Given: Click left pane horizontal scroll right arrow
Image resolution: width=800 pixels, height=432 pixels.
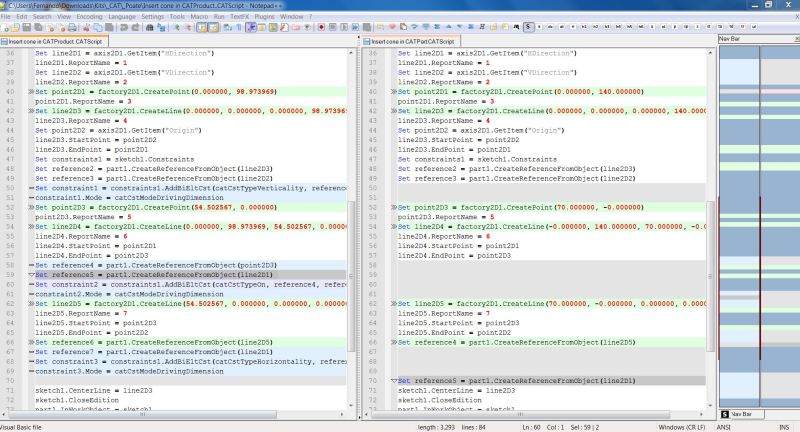Looking at the screenshot, I should (x=342, y=414).
